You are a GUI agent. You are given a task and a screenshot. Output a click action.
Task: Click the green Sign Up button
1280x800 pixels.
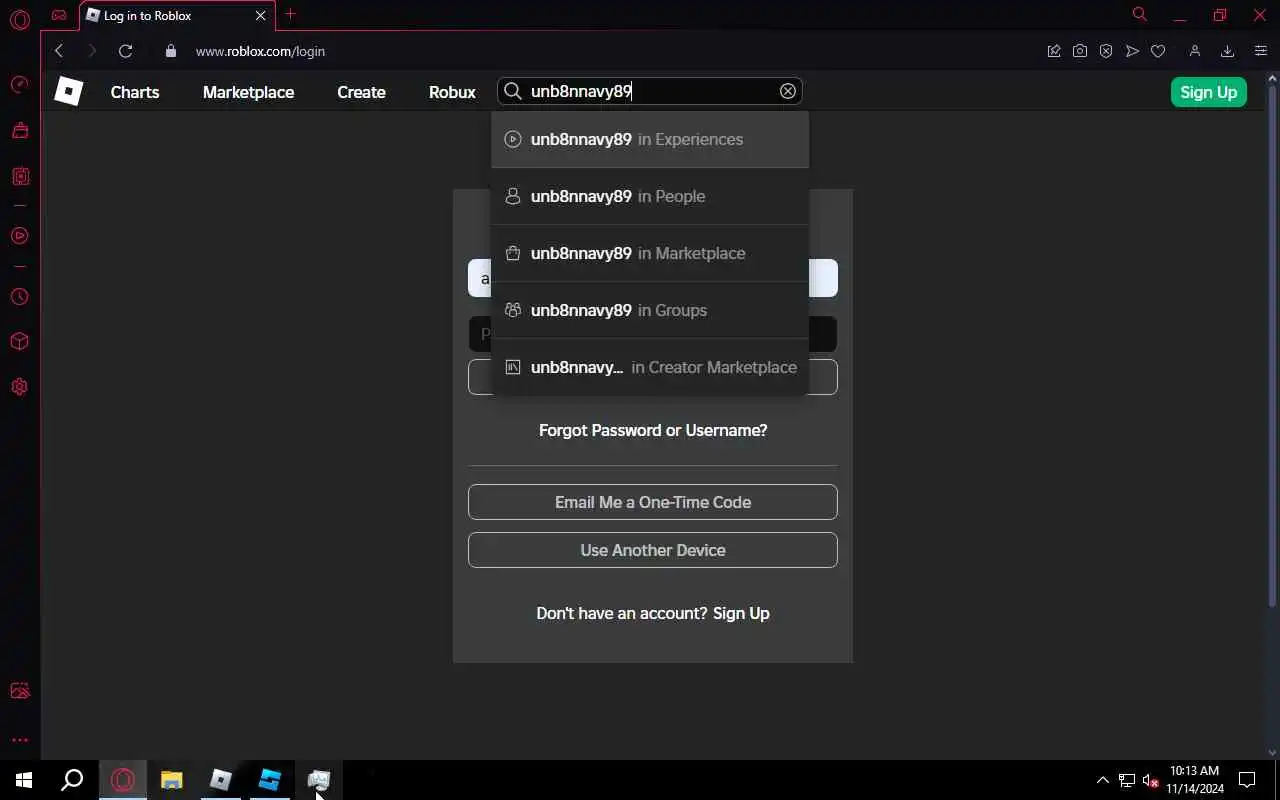click(x=1208, y=92)
